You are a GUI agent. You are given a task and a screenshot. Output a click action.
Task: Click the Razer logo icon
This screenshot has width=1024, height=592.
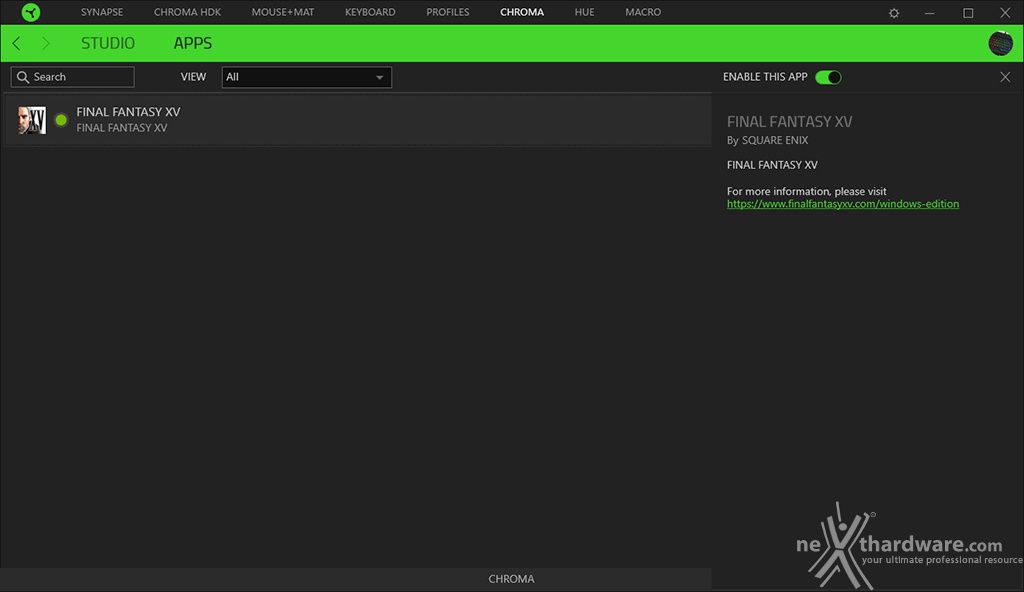tap(31, 12)
